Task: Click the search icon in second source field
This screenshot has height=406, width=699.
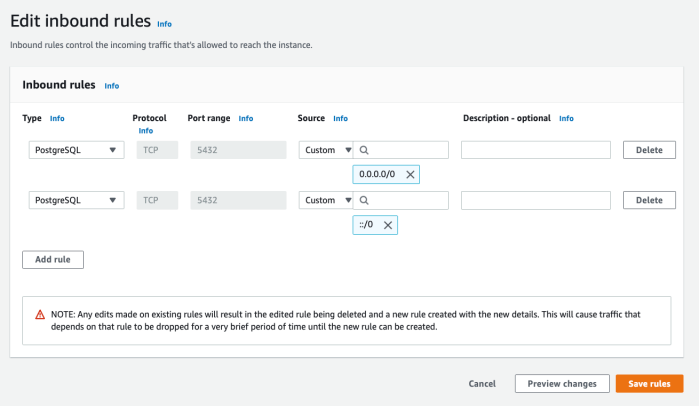Action: [365, 200]
